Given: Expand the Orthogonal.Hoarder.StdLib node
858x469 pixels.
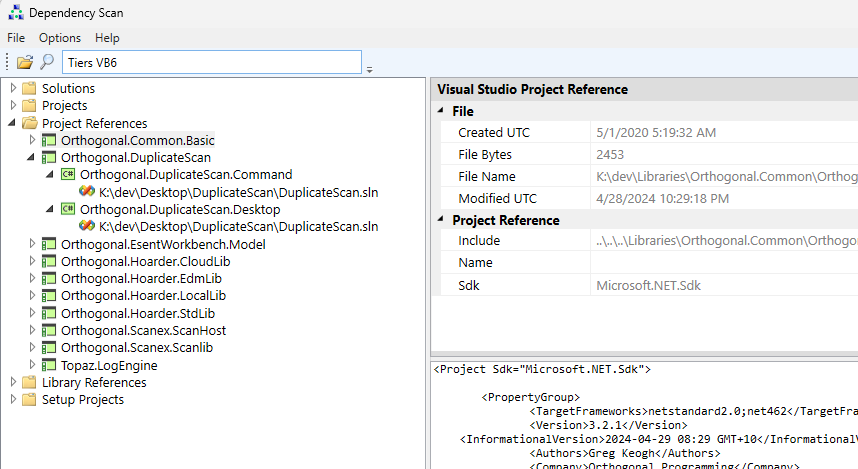Looking at the screenshot, I should [32, 313].
